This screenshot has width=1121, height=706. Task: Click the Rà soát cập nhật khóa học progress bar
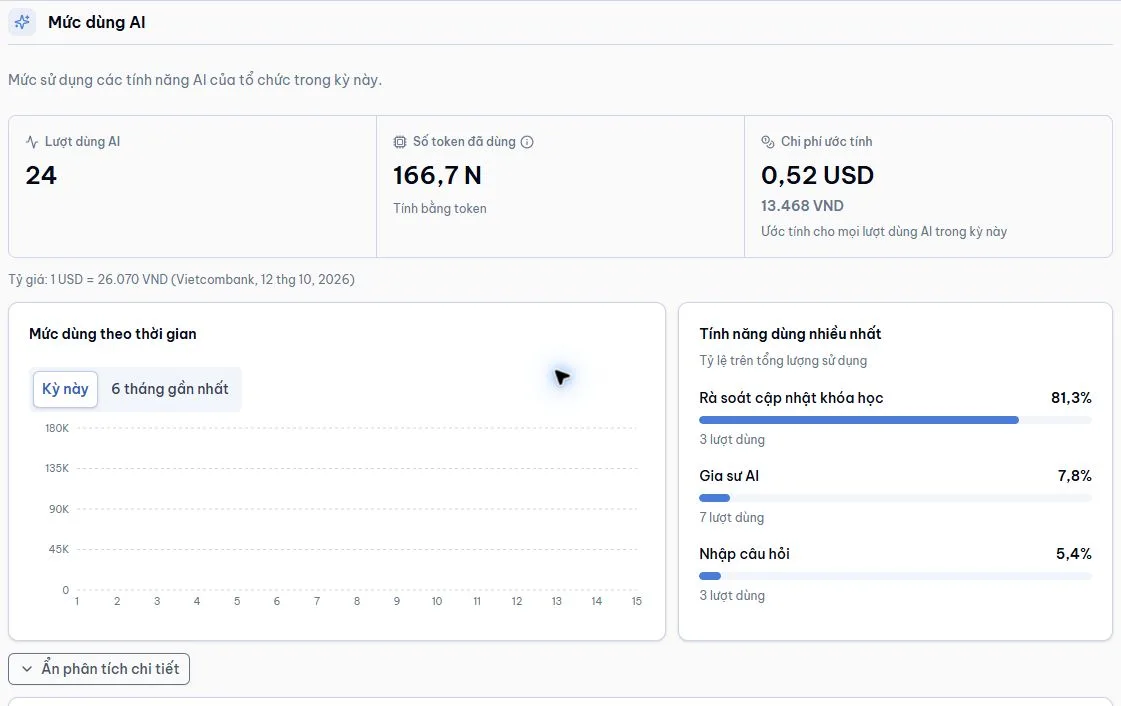point(895,420)
